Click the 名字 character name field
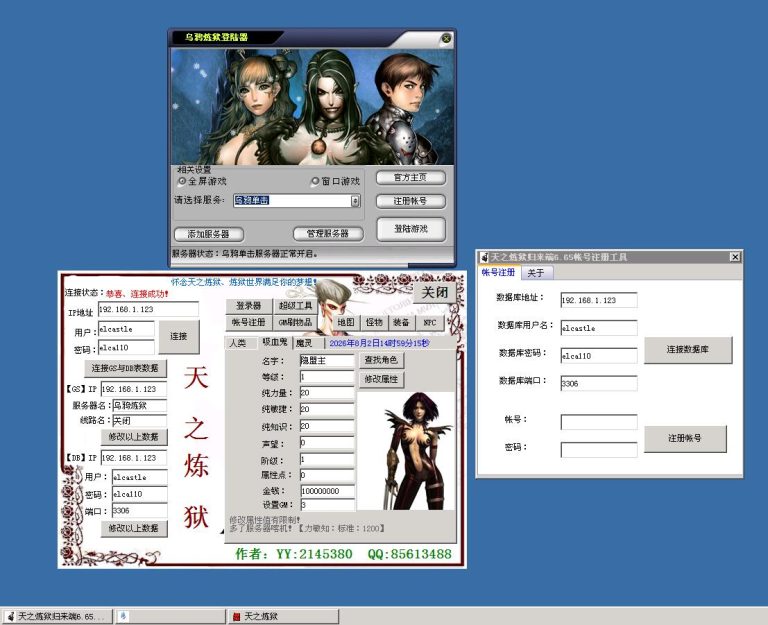Screen dimensions: 768x625 click(327, 361)
